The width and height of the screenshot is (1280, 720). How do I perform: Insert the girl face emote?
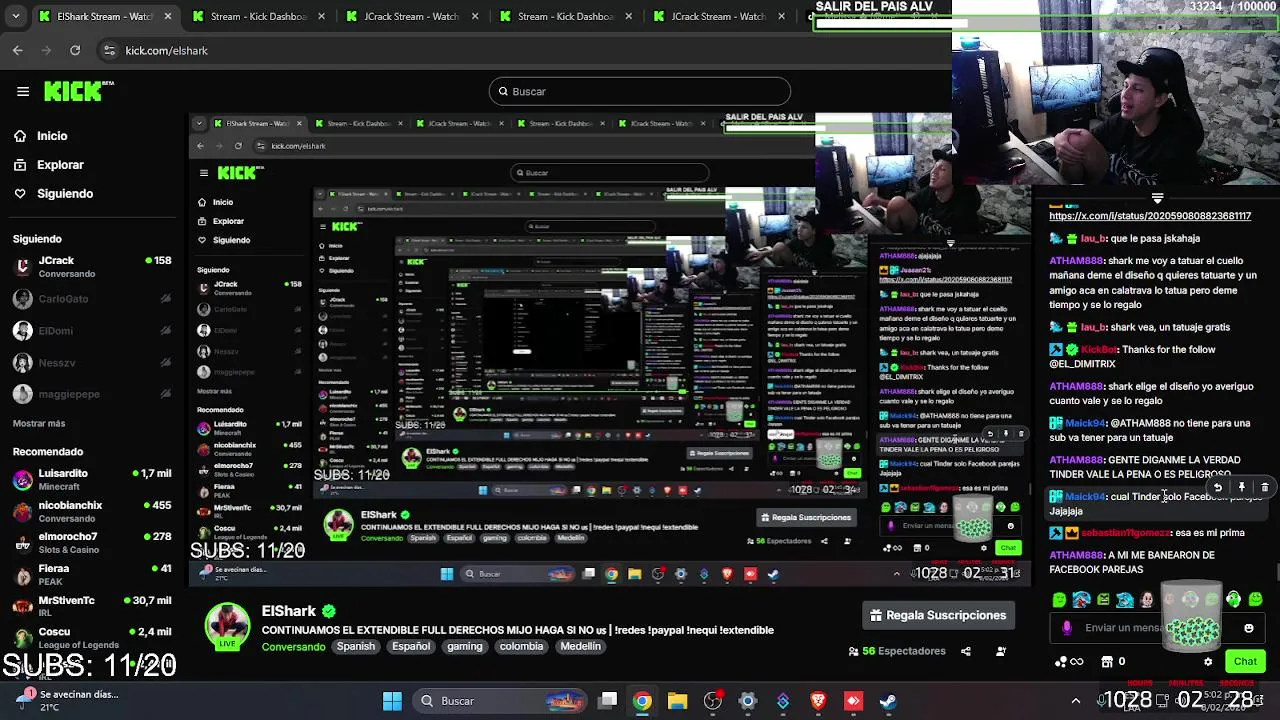(x=1147, y=600)
